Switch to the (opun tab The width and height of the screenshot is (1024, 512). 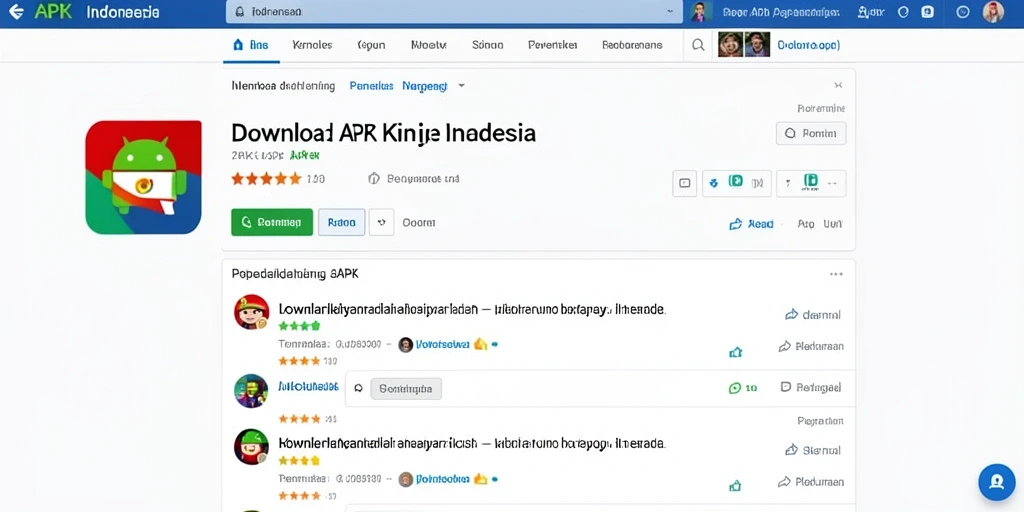(x=371, y=45)
